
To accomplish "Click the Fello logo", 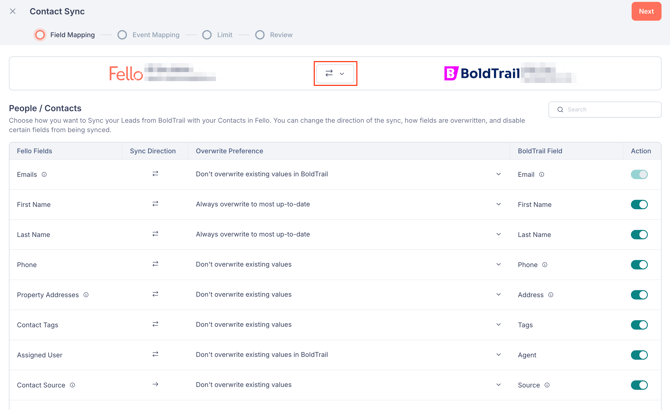I will point(126,73).
